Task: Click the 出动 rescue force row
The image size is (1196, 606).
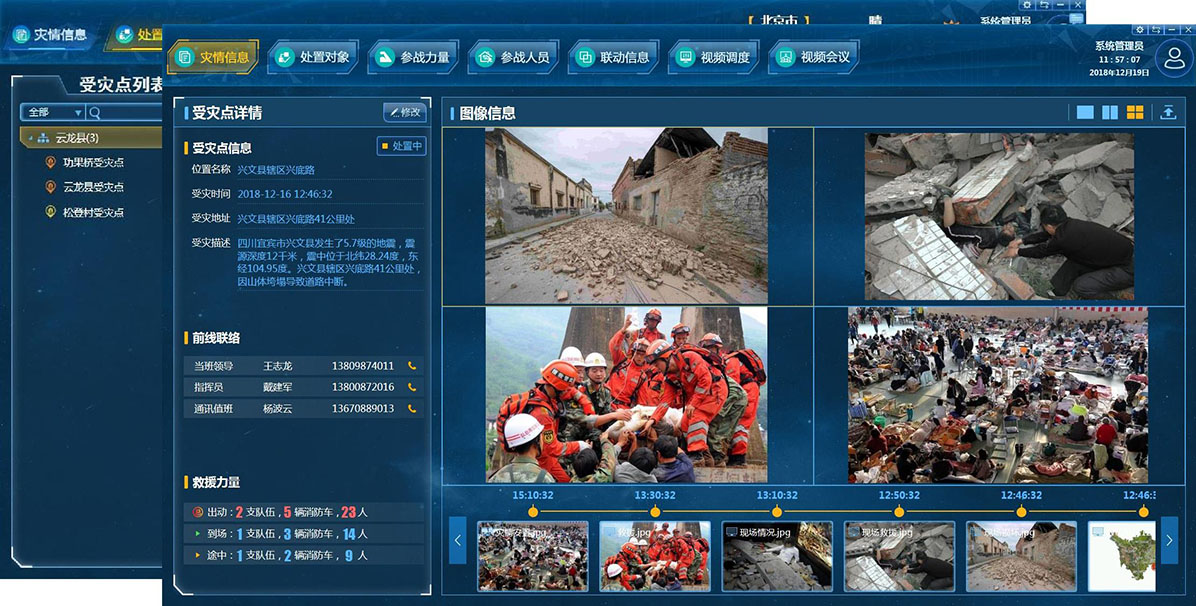Action: click(304, 512)
